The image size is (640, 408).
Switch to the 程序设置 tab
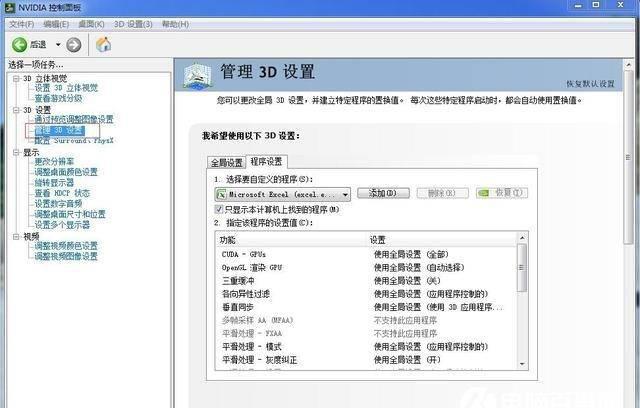(x=266, y=162)
